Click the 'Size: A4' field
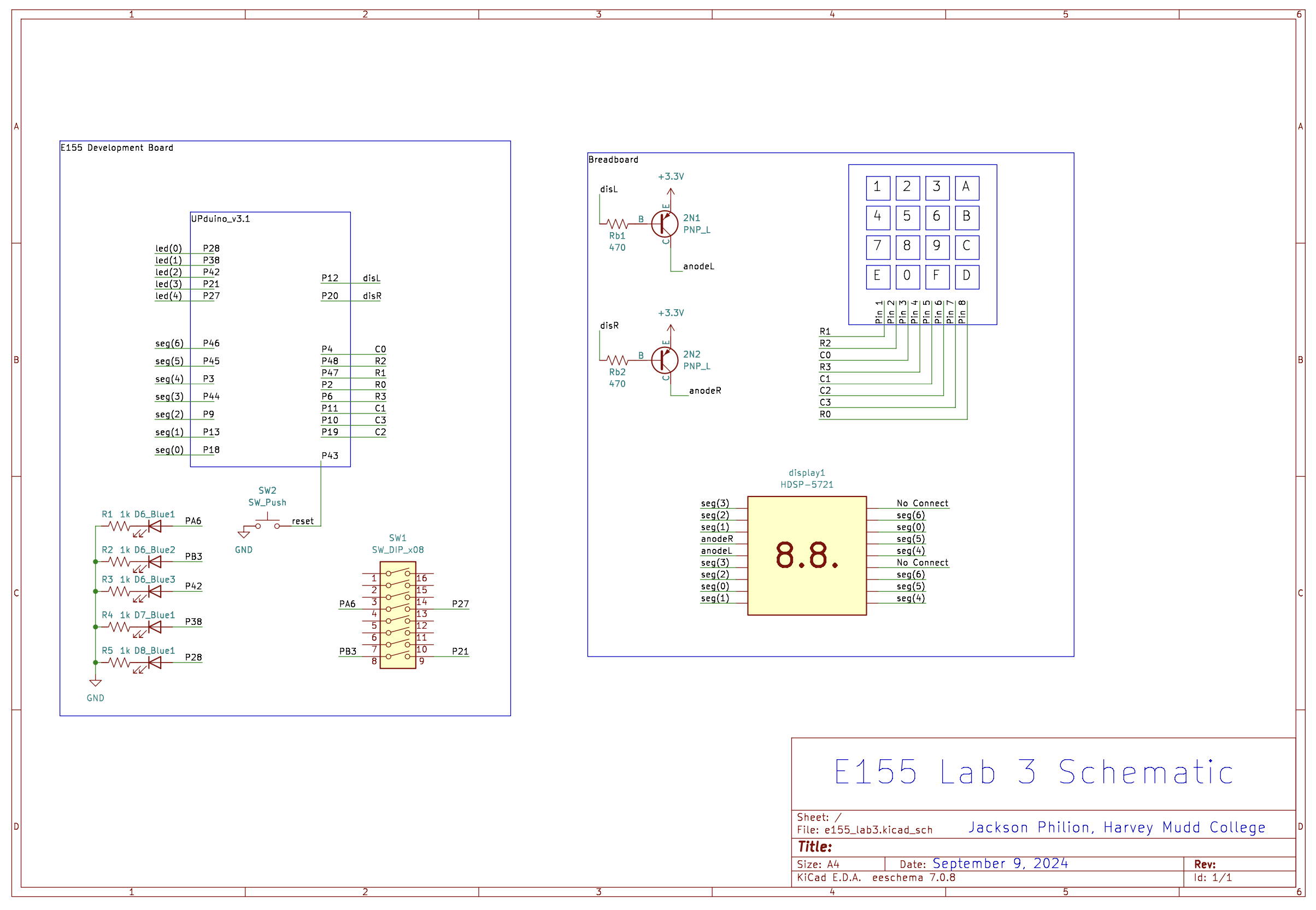Screen dimensions: 1316x910 (818, 864)
